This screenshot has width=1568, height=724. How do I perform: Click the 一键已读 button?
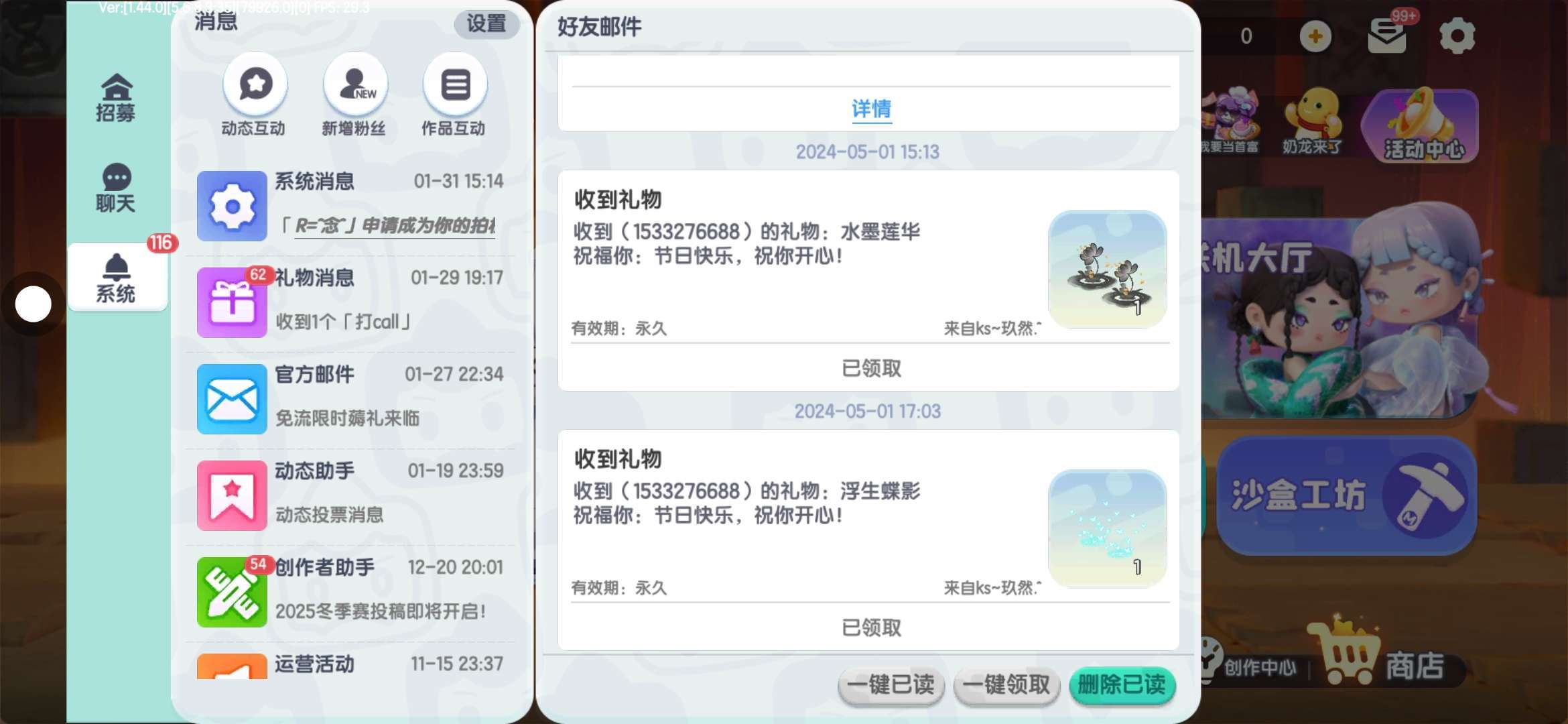click(x=891, y=685)
